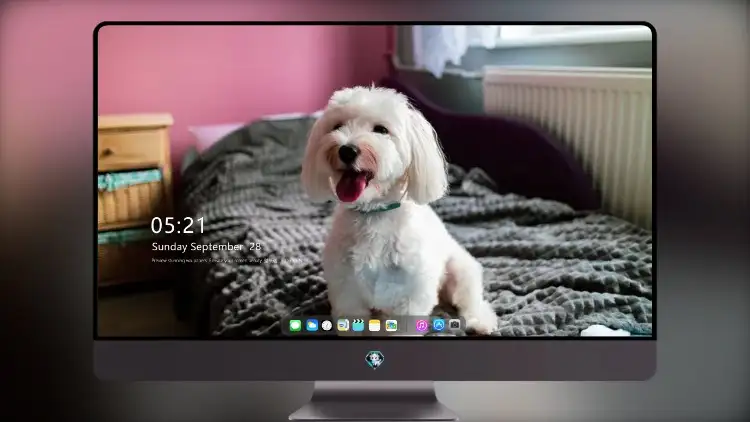750x422 pixels.
Task: Open the green Messages app in the dock
Action: [295, 325]
